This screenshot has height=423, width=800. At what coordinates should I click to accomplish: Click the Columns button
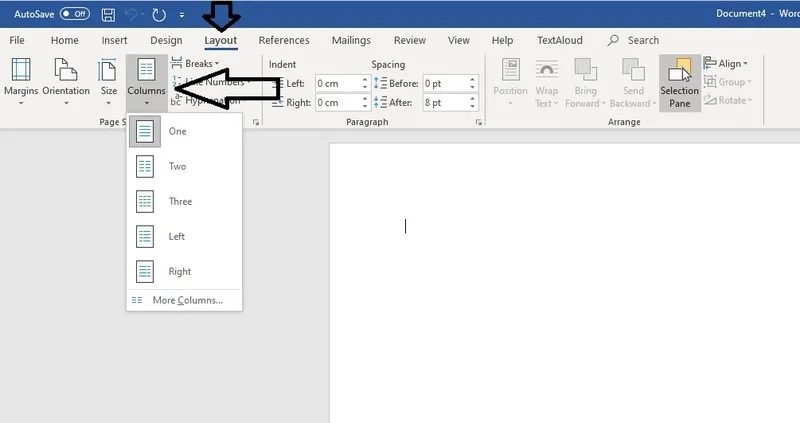click(x=146, y=83)
